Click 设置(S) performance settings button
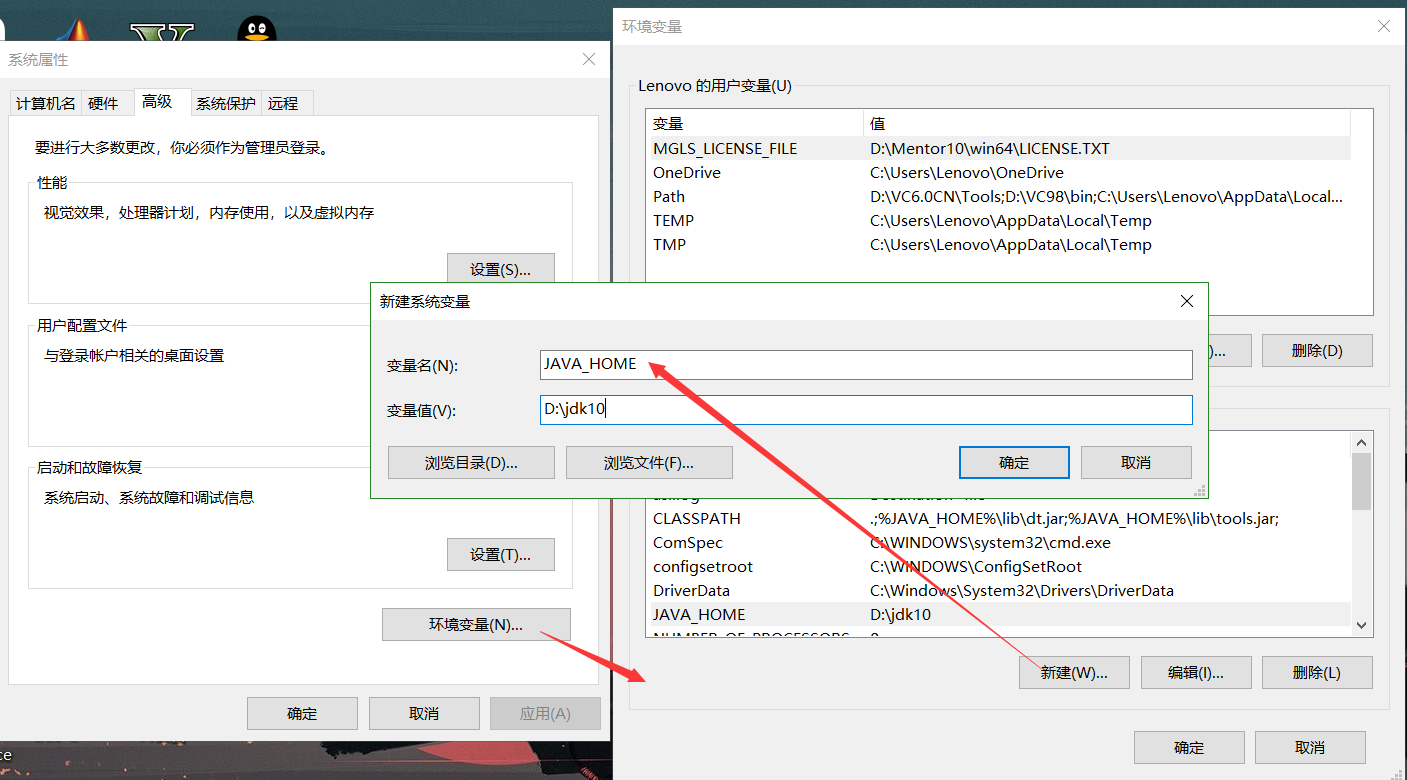The image size is (1407, 780). coord(500,270)
